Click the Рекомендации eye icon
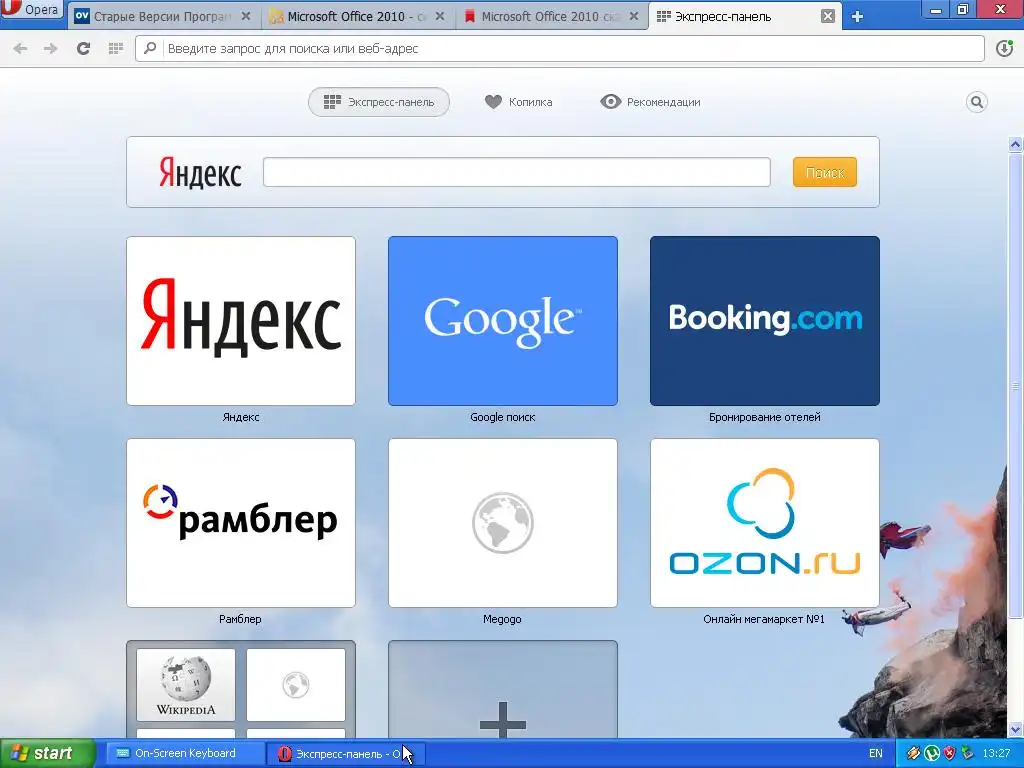Screen dimensions: 1024x768 click(x=611, y=102)
